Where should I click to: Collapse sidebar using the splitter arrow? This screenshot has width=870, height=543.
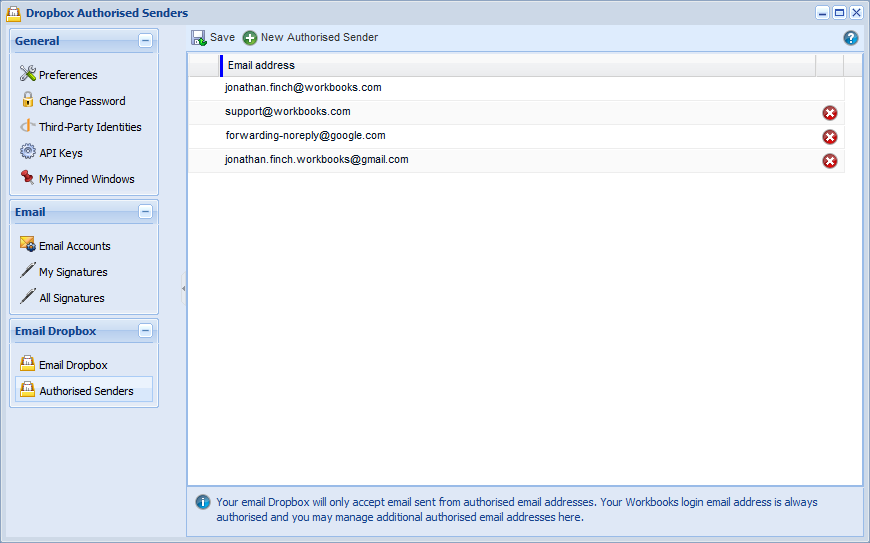pyautogui.click(x=184, y=288)
